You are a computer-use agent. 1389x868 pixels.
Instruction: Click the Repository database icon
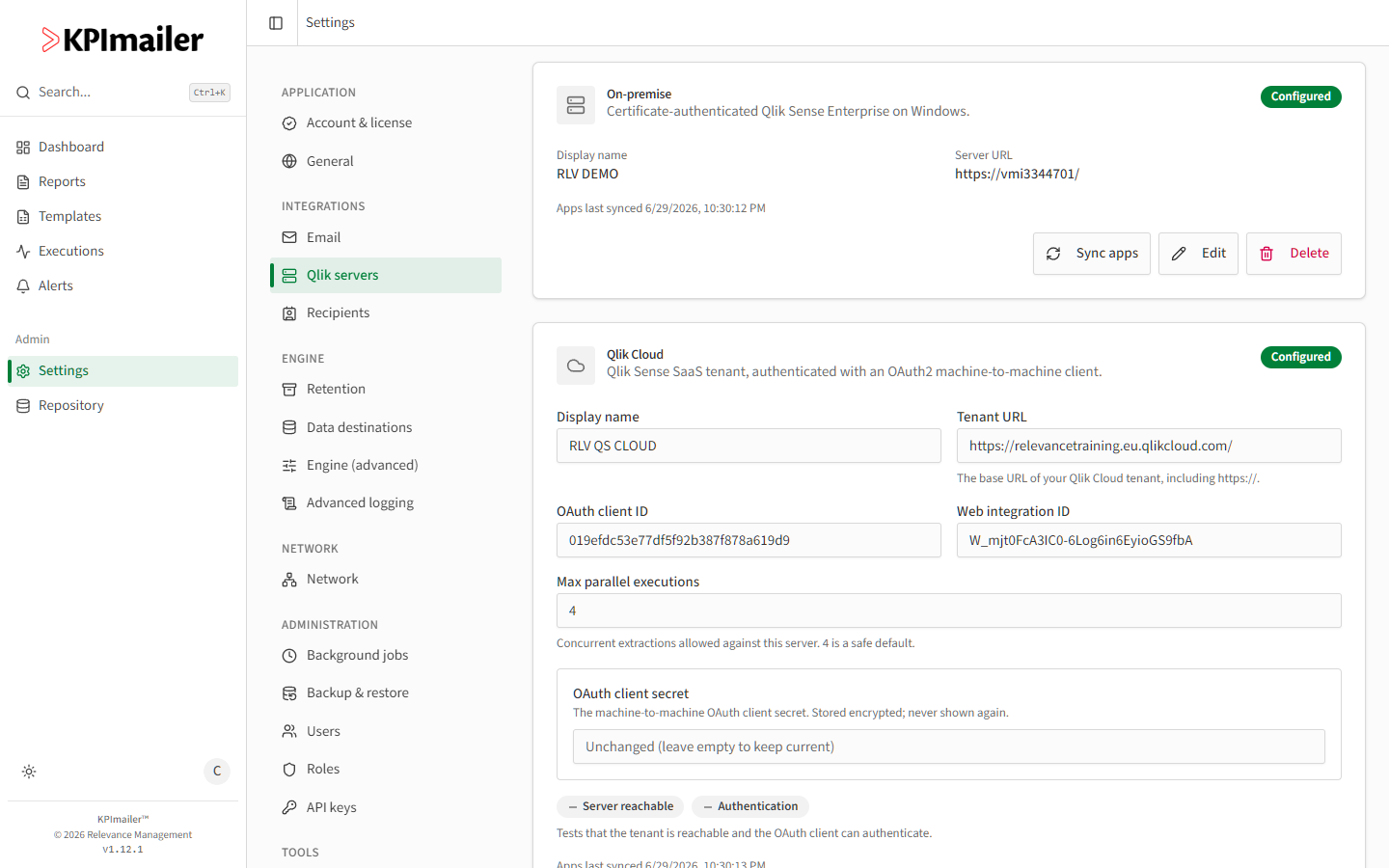[x=23, y=406]
